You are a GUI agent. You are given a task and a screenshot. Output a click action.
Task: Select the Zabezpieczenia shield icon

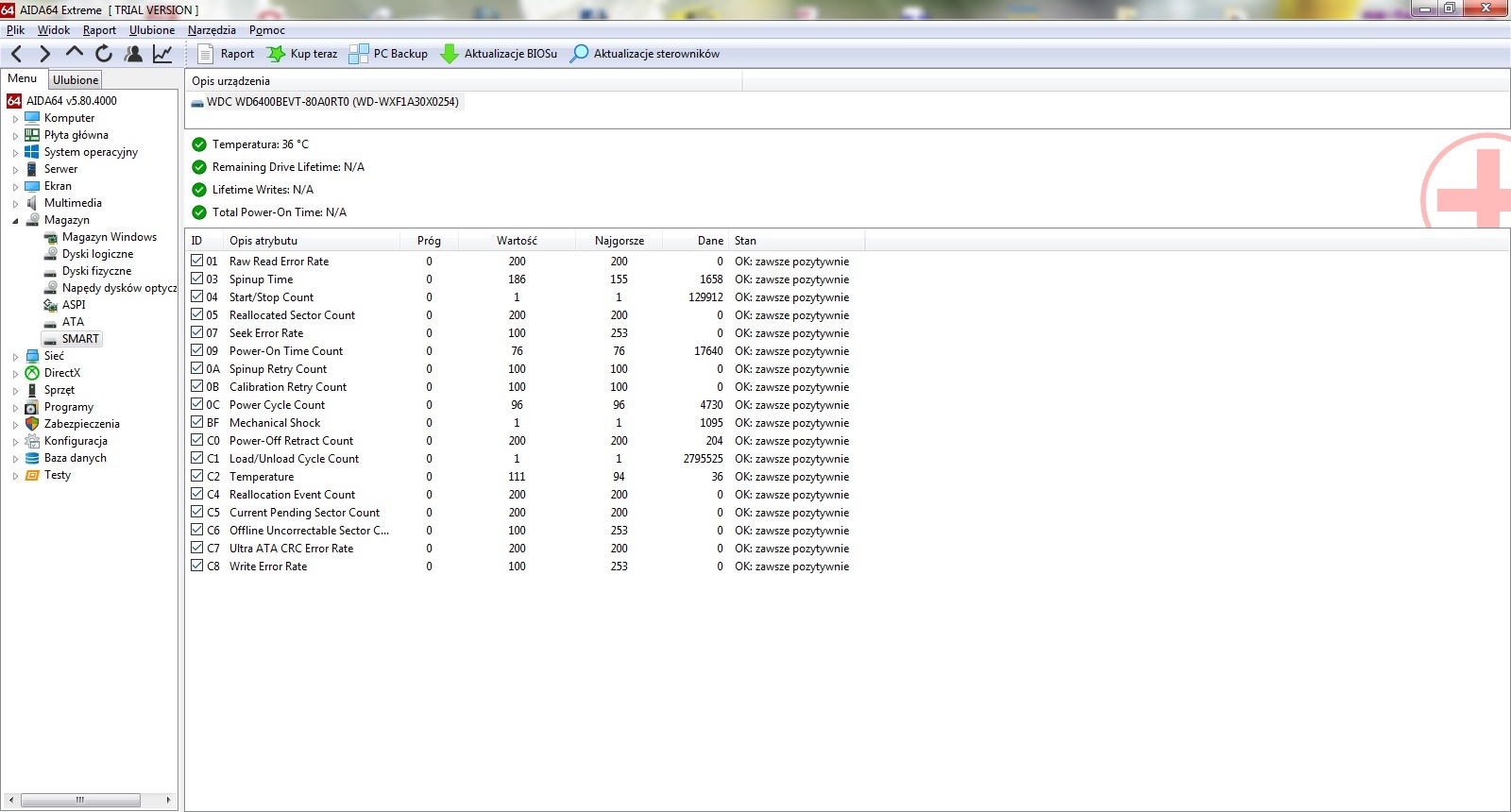pyautogui.click(x=33, y=424)
